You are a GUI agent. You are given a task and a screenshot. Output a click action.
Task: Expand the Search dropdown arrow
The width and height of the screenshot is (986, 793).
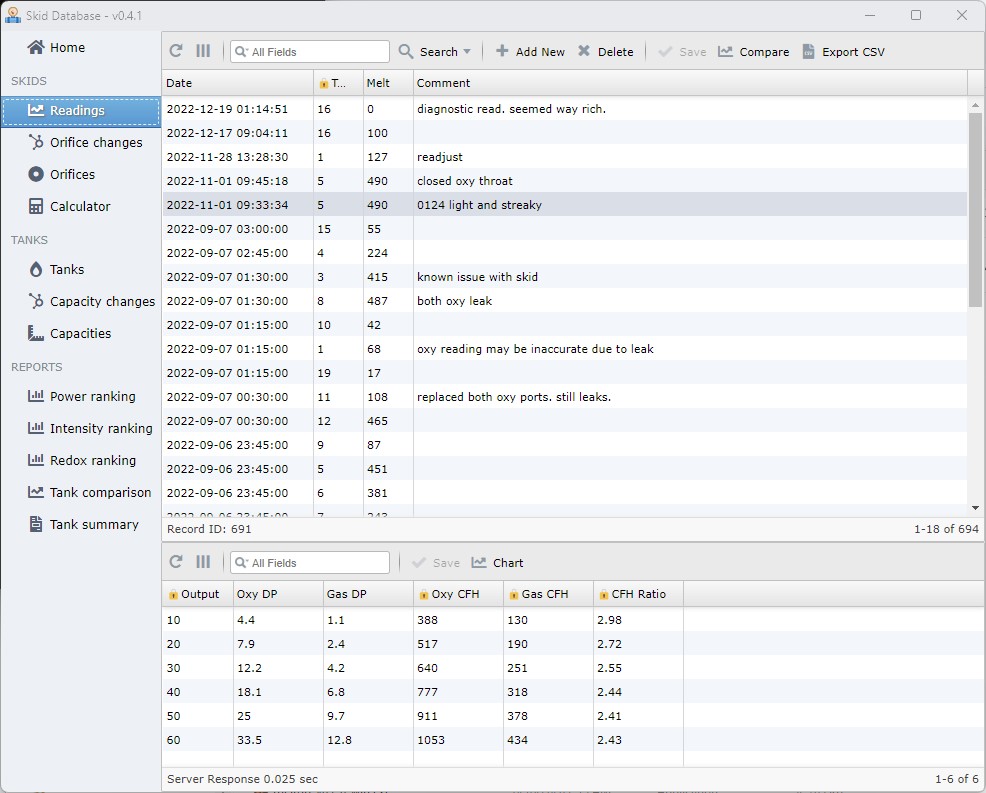point(467,52)
